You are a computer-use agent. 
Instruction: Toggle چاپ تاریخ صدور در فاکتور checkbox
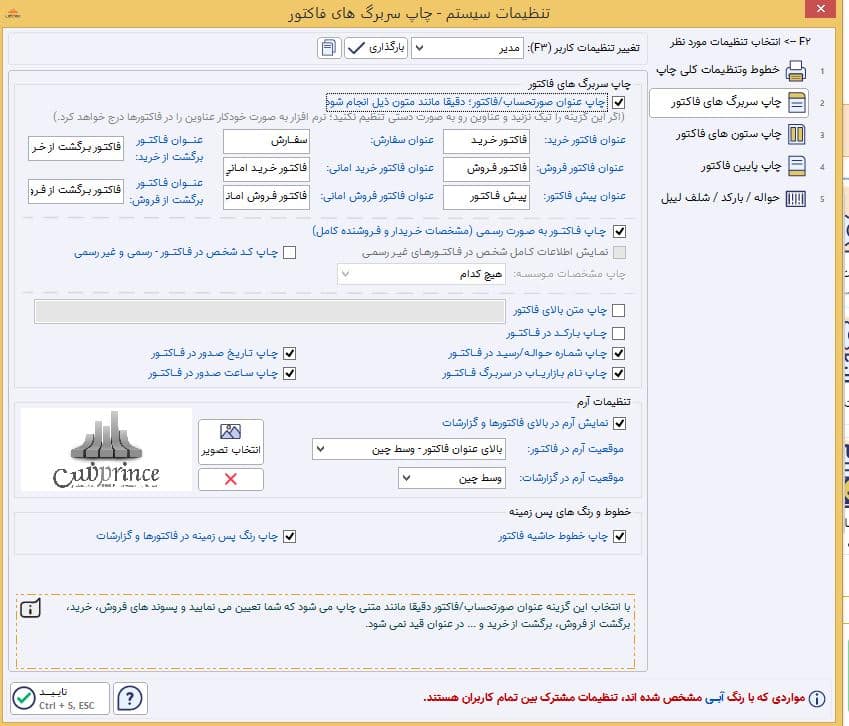(x=290, y=354)
